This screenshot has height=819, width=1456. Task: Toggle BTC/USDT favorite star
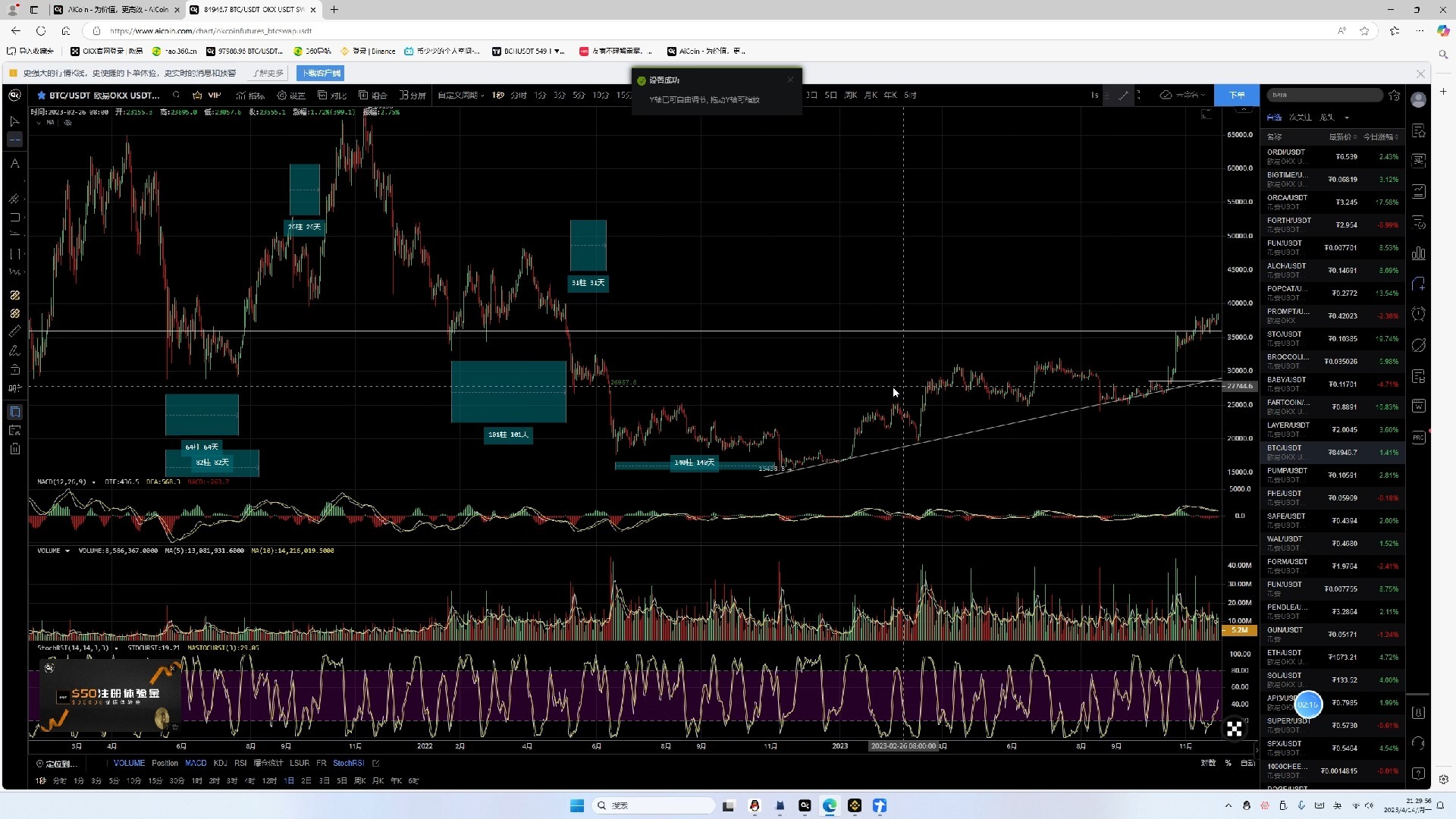(42, 95)
